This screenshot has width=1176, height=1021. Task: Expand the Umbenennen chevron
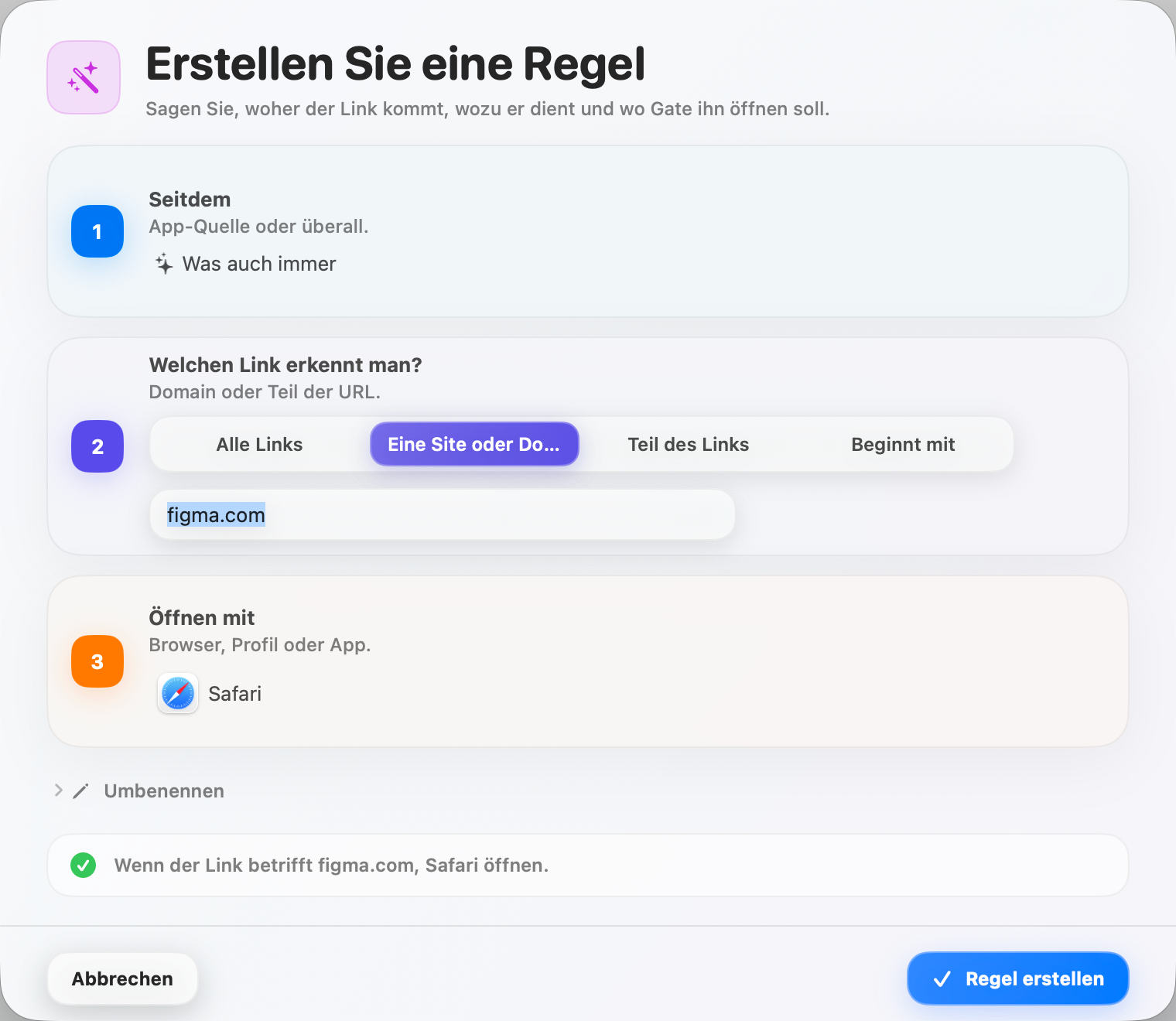(x=58, y=791)
